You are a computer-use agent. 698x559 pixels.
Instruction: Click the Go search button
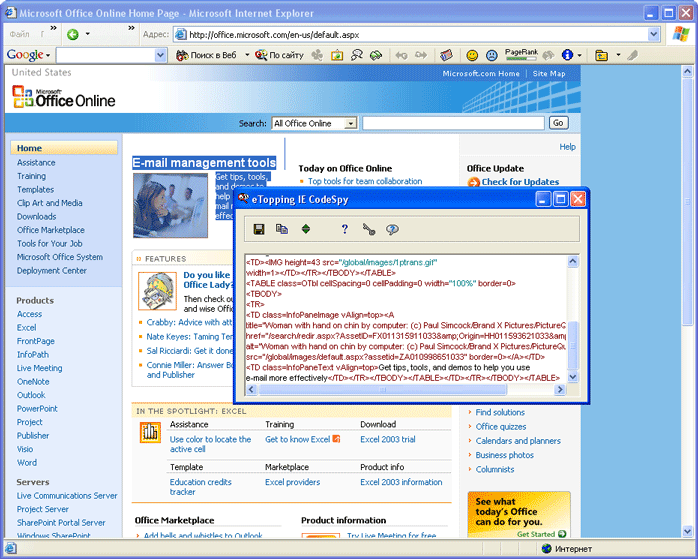(x=559, y=123)
